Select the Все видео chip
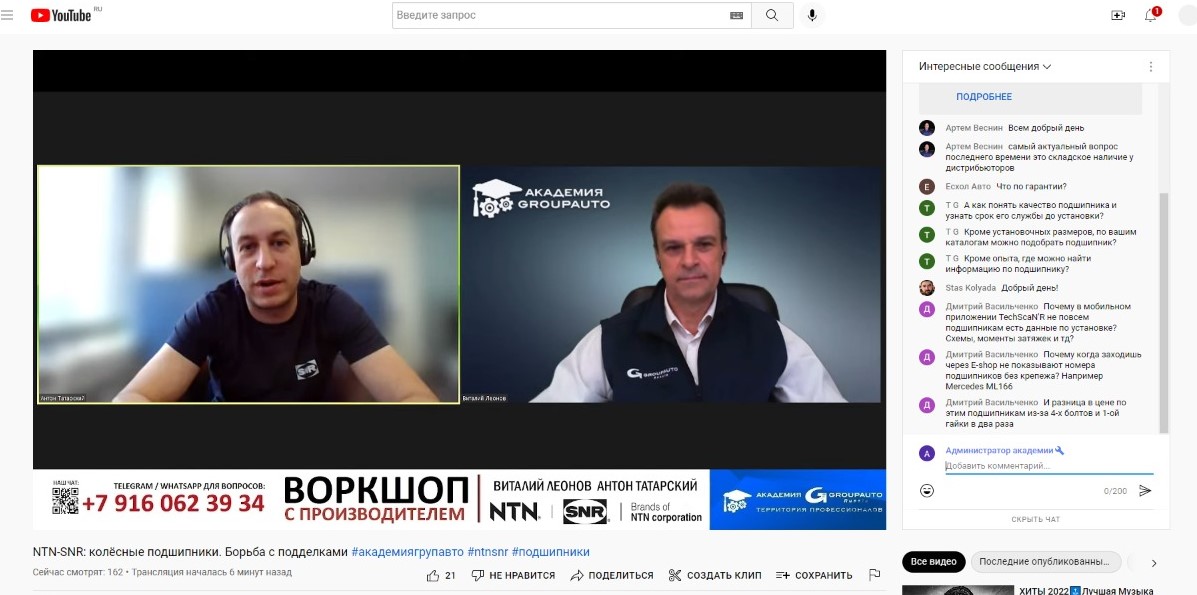The image size is (1197, 595). [934, 562]
